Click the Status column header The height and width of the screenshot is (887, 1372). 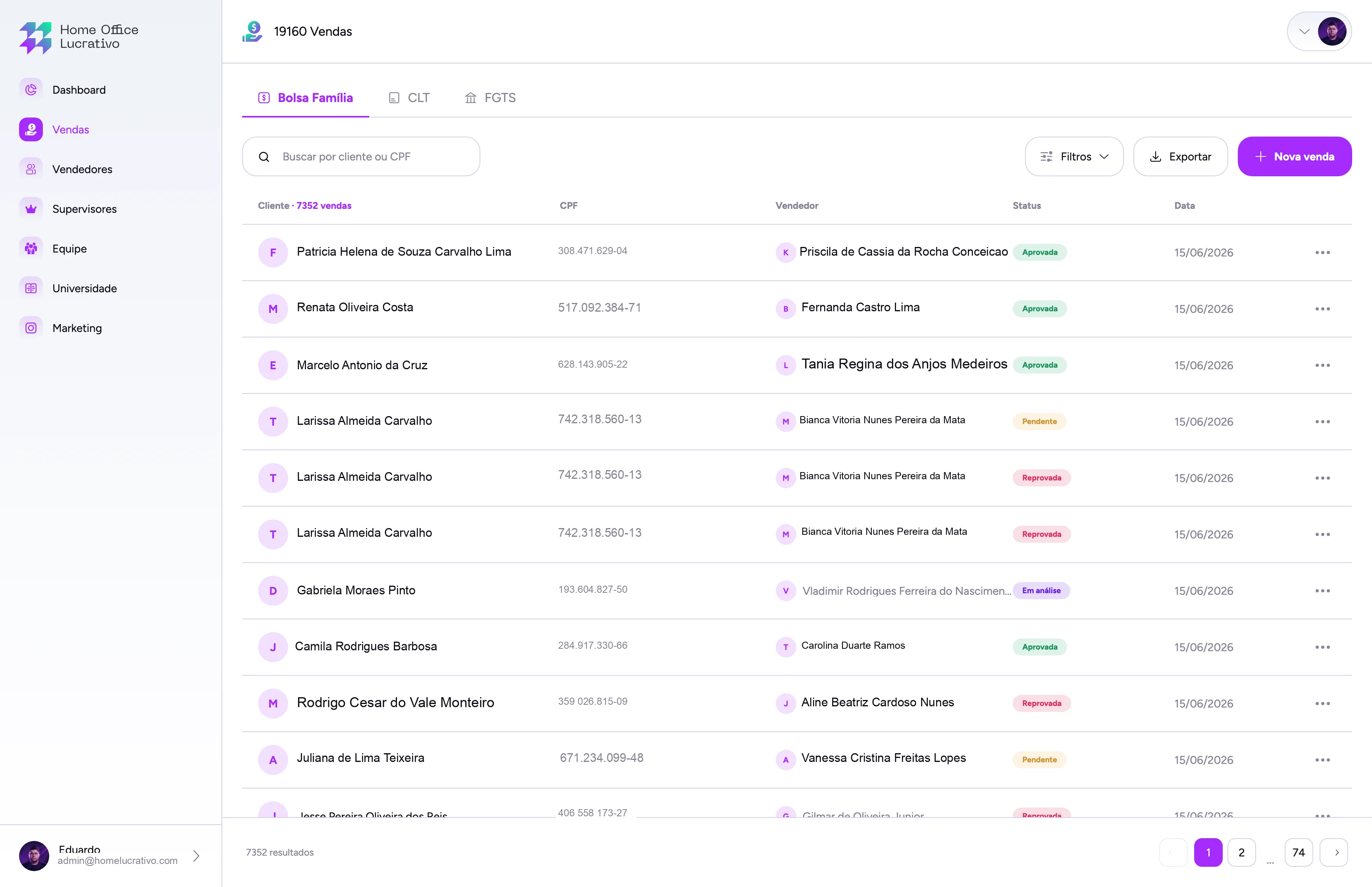(1027, 206)
